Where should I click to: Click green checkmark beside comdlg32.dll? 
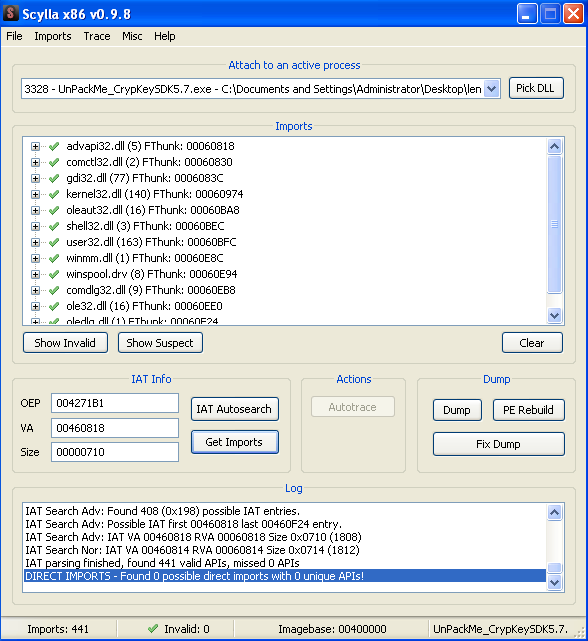click(x=54, y=290)
